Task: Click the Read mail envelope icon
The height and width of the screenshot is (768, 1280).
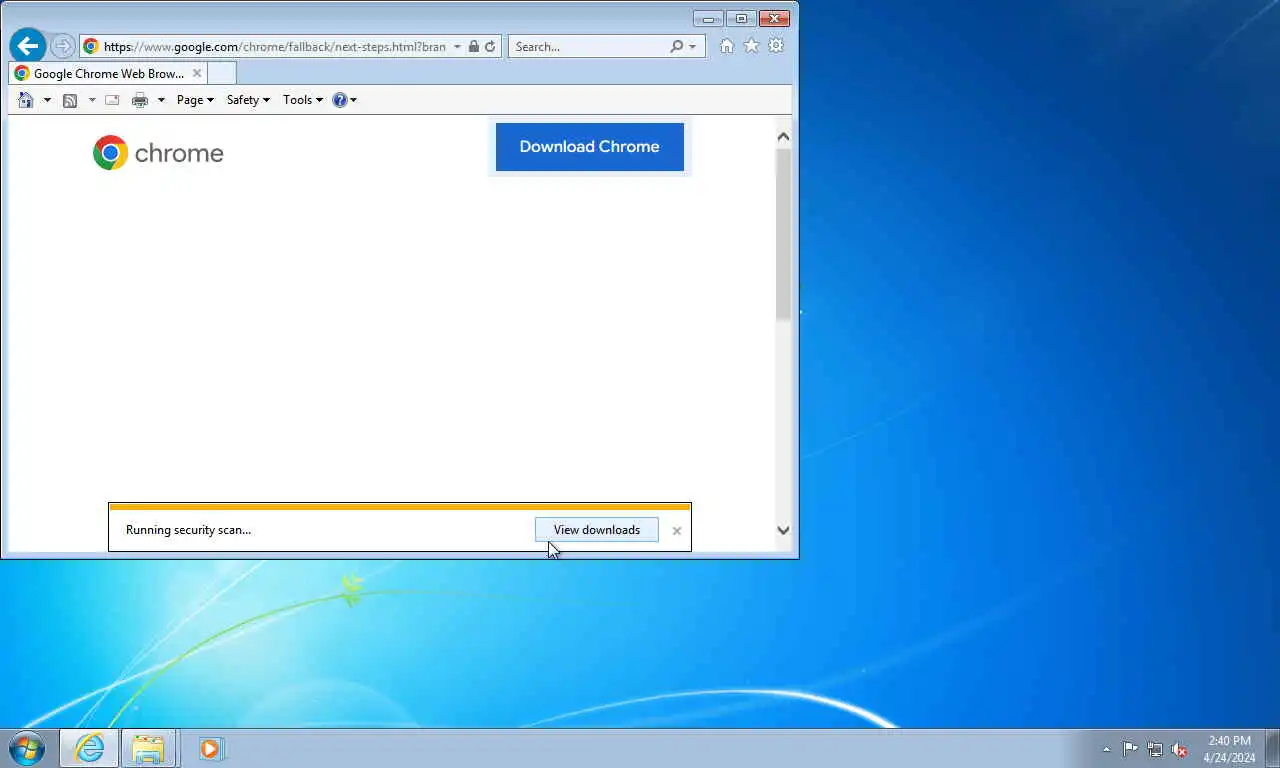Action: click(x=112, y=100)
